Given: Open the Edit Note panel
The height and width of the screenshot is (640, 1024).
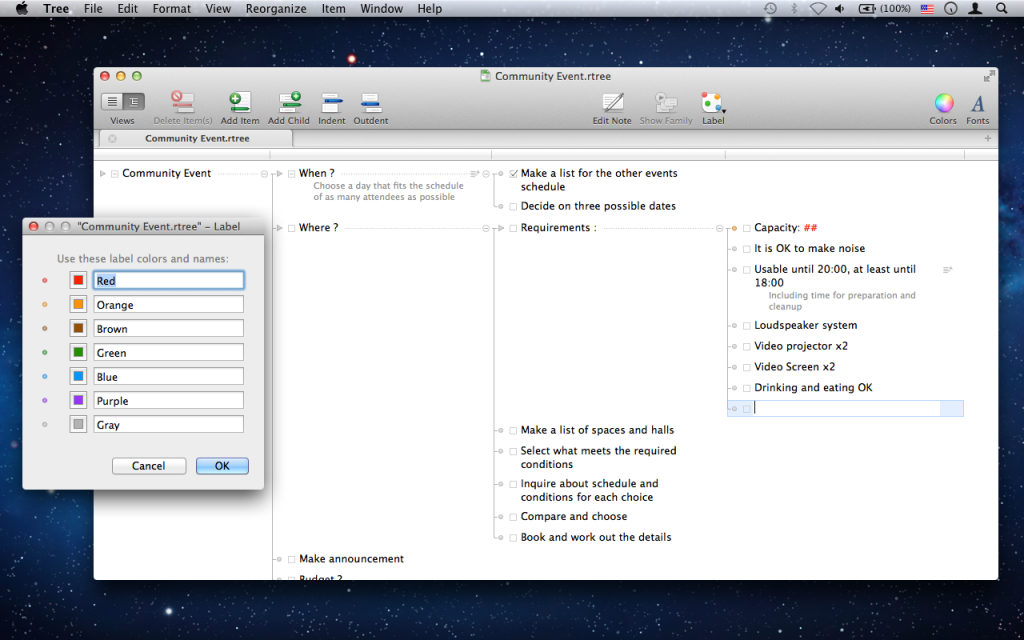Looking at the screenshot, I should (611, 103).
